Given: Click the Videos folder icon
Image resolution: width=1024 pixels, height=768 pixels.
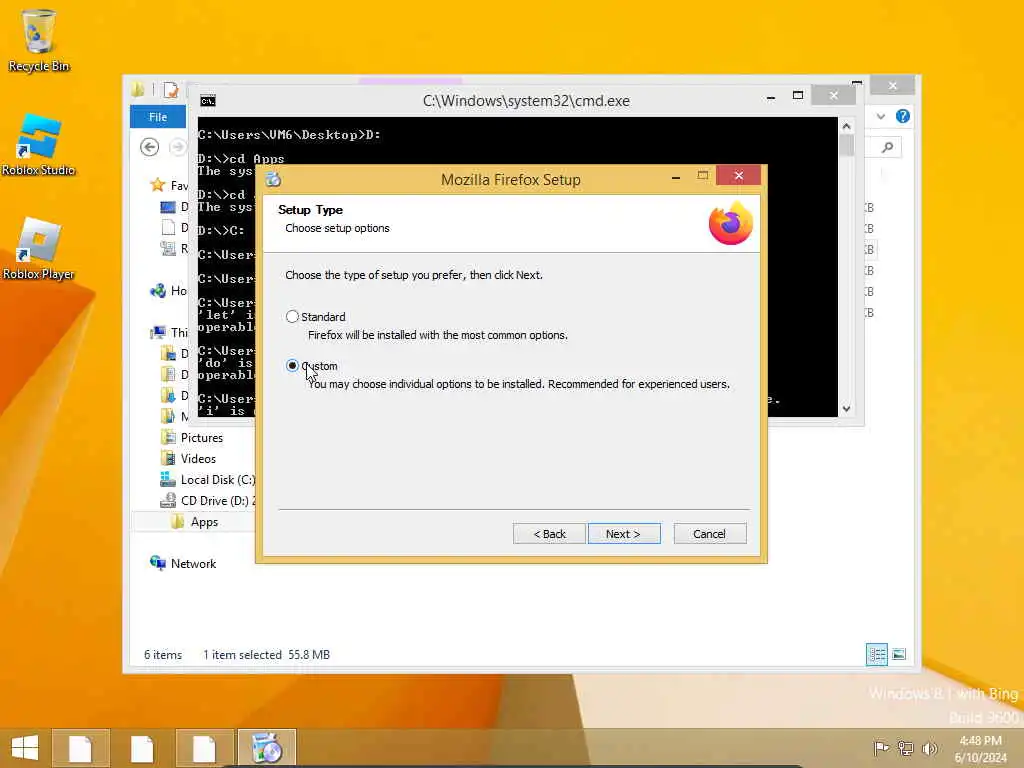Looking at the screenshot, I should click(x=168, y=458).
